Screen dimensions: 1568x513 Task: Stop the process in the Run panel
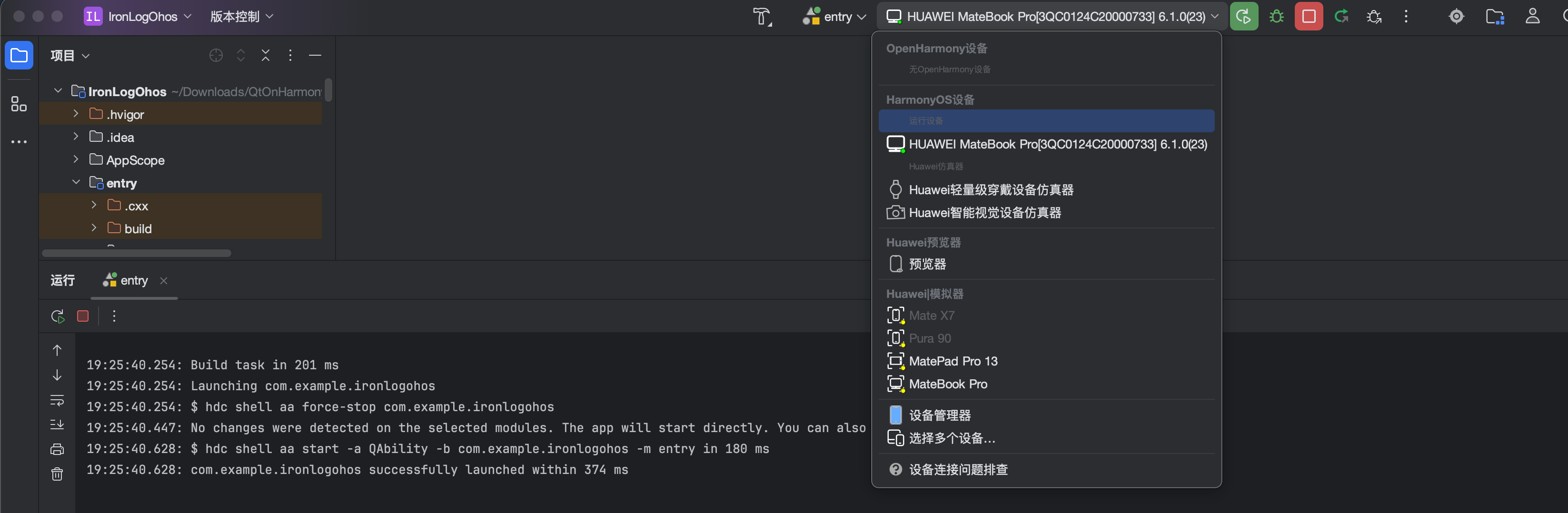(83, 316)
